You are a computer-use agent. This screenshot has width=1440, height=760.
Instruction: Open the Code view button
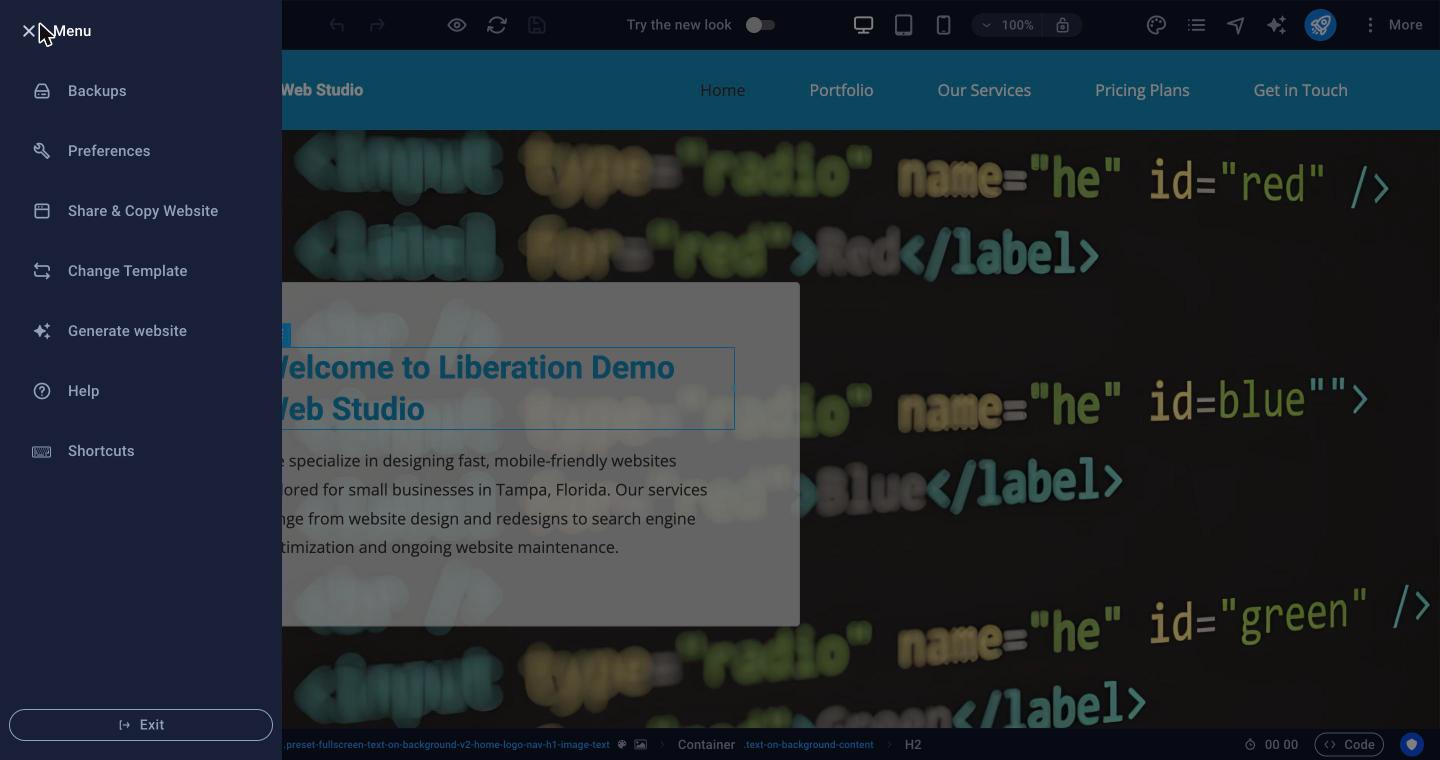click(x=1349, y=745)
